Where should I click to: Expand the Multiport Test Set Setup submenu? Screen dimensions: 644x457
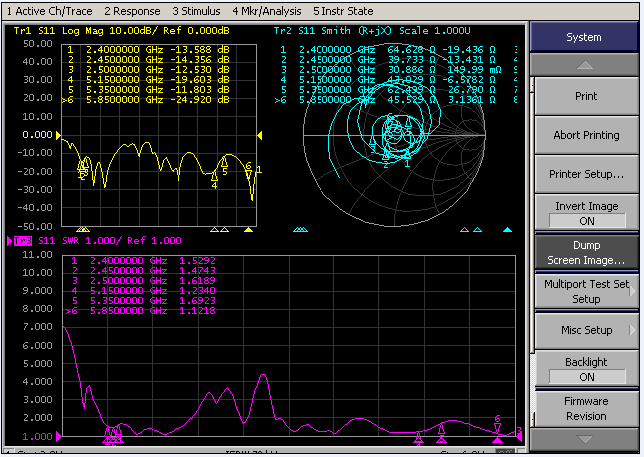tap(586, 291)
